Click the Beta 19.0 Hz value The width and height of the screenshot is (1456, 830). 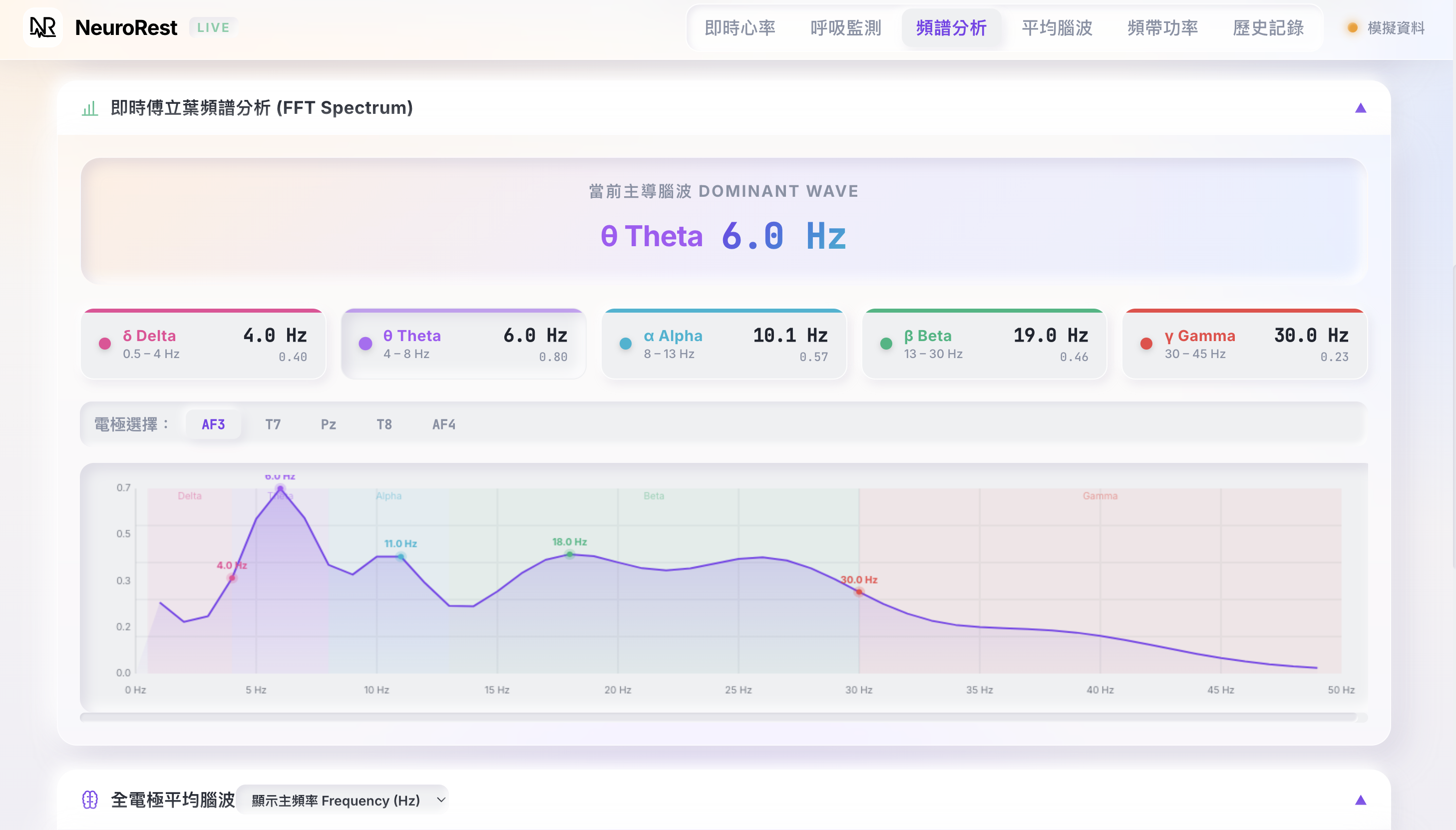[x=1051, y=335]
